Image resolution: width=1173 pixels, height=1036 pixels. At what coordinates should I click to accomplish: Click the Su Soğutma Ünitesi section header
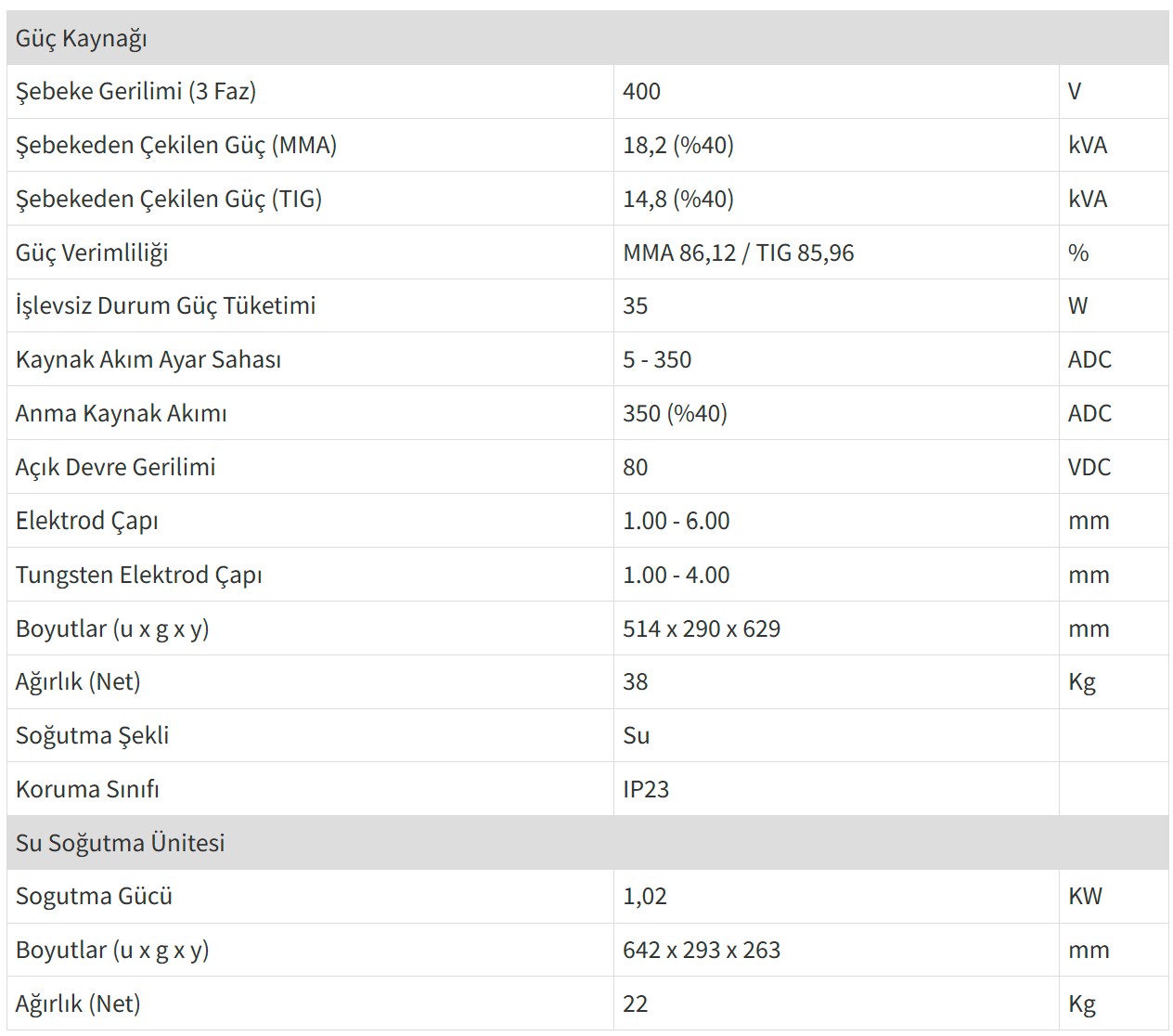pos(121,843)
